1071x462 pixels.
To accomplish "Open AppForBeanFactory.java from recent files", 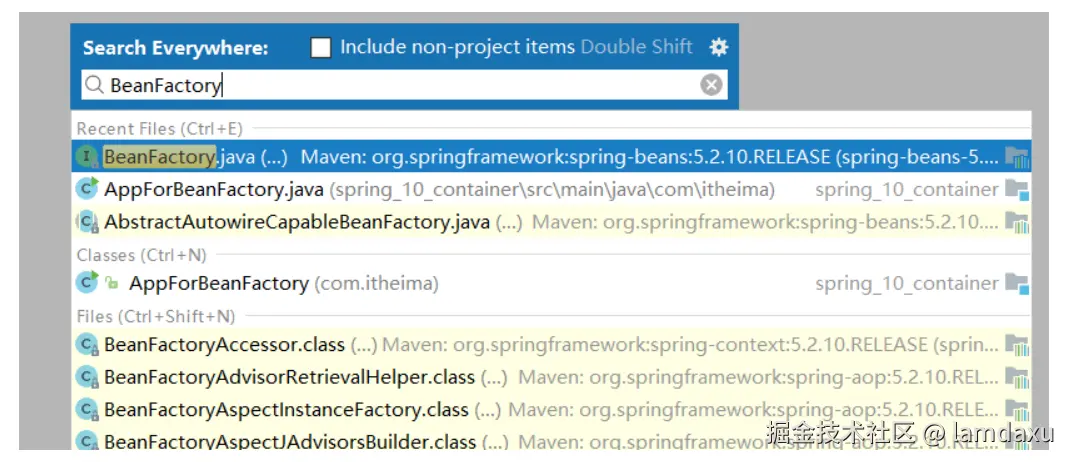I will pyautogui.click(x=214, y=189).
